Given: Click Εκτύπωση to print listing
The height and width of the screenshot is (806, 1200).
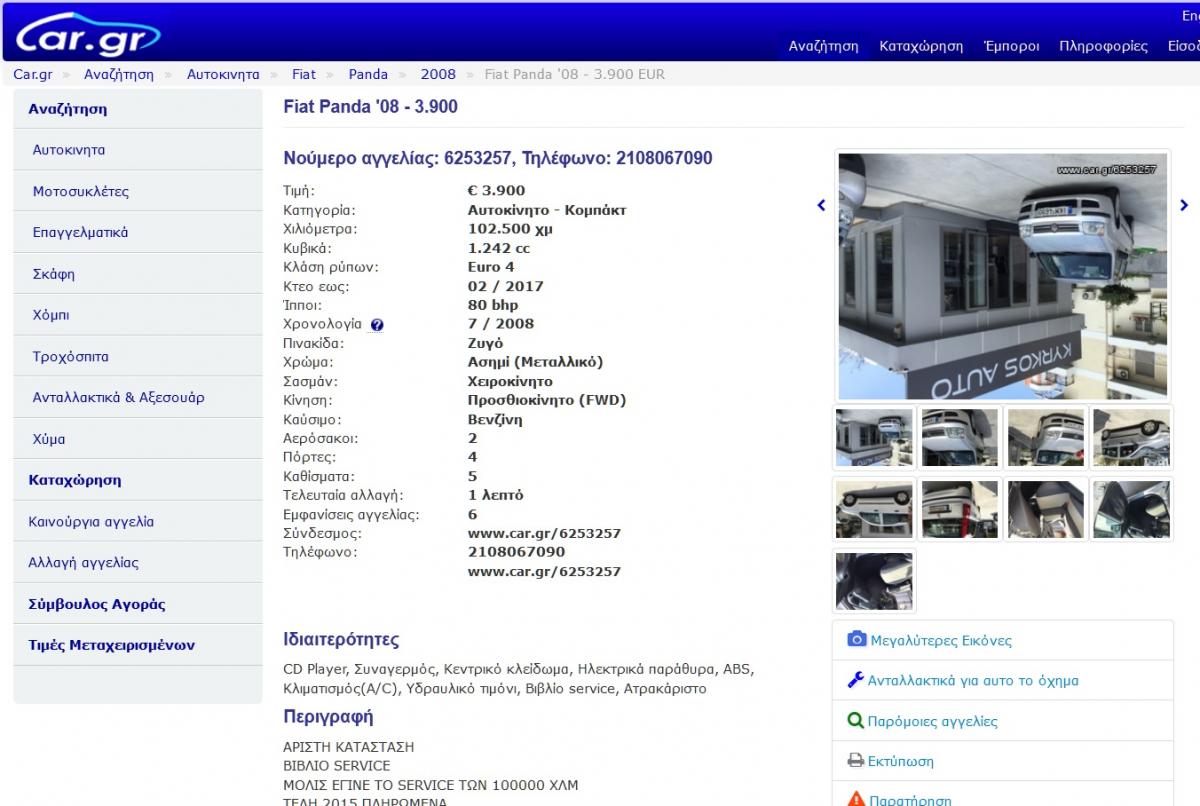Looking at the screenshot, I should pyautogui.click(x=901, y=761).
